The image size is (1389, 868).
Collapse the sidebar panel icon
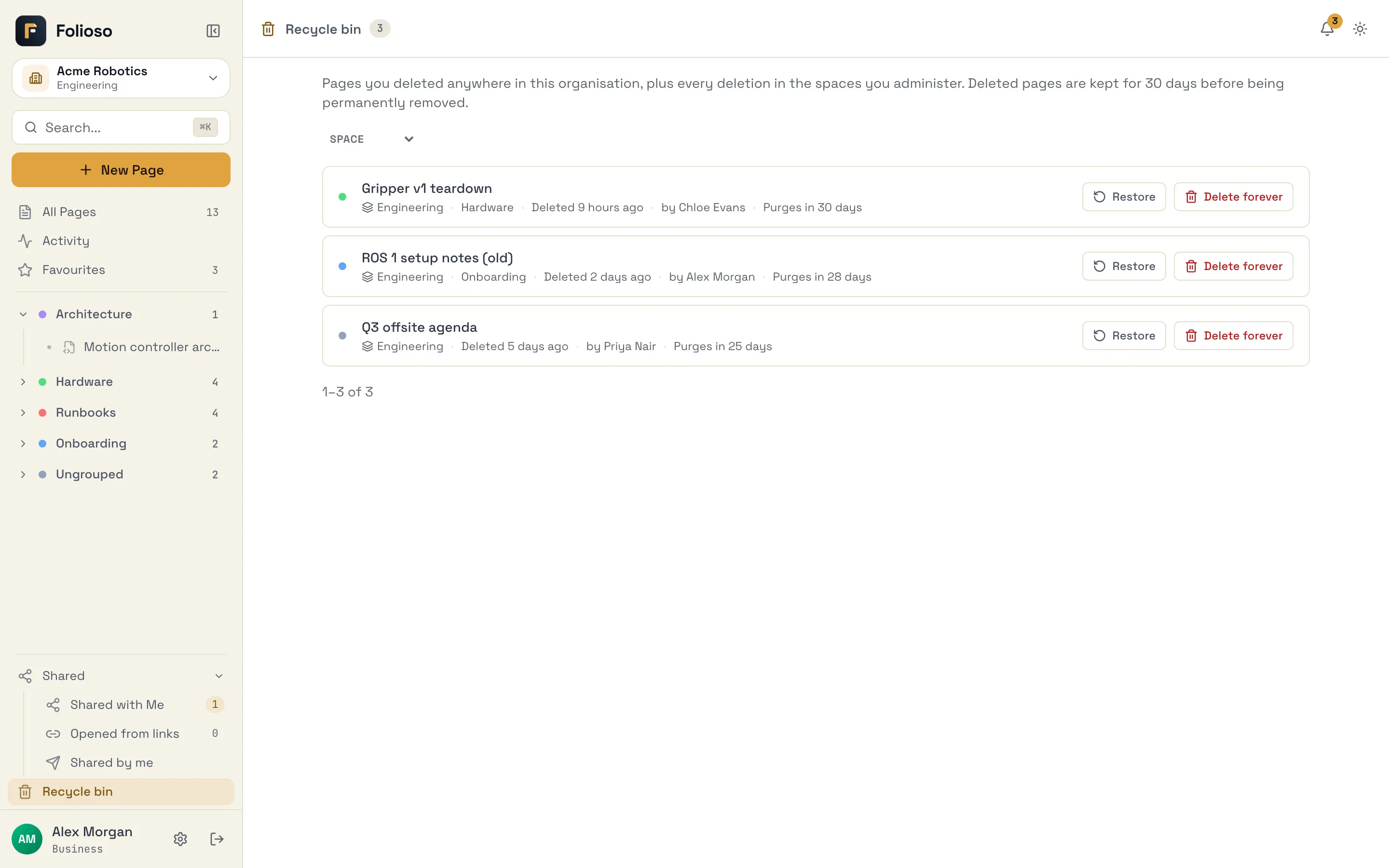tap(213, 31)
